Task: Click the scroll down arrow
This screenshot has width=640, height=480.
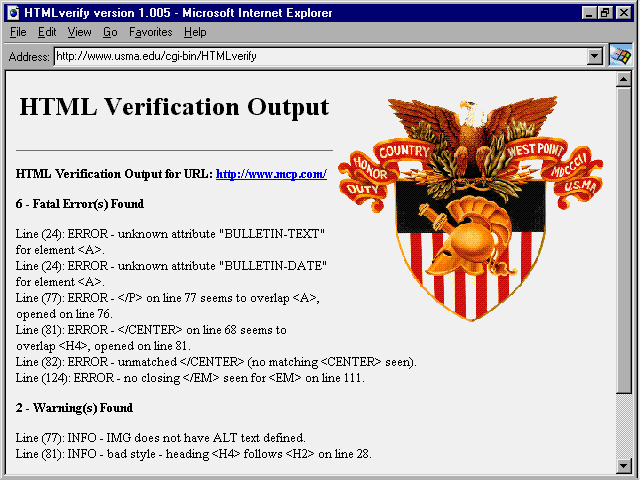Action: click(625, 465)
